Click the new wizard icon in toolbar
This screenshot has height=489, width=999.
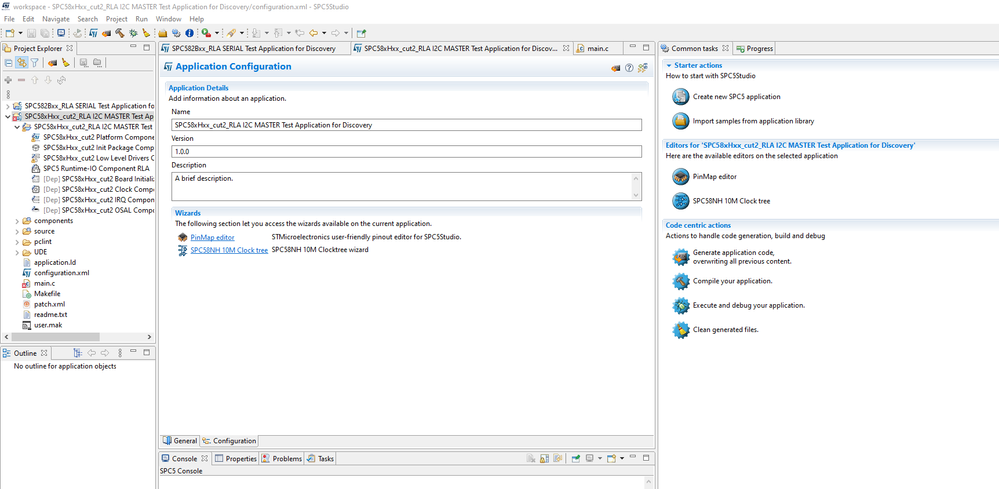[10, 33]
